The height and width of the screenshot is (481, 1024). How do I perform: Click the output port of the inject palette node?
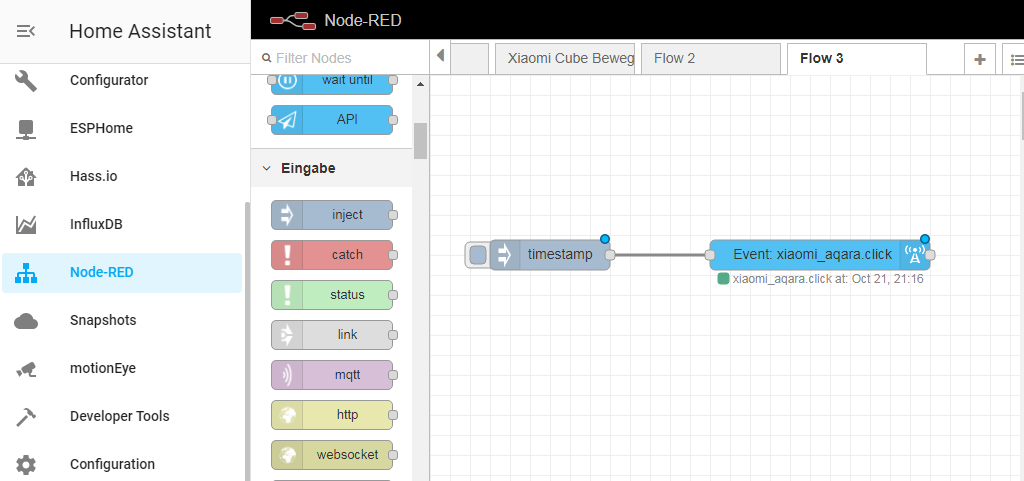[393, 215]
